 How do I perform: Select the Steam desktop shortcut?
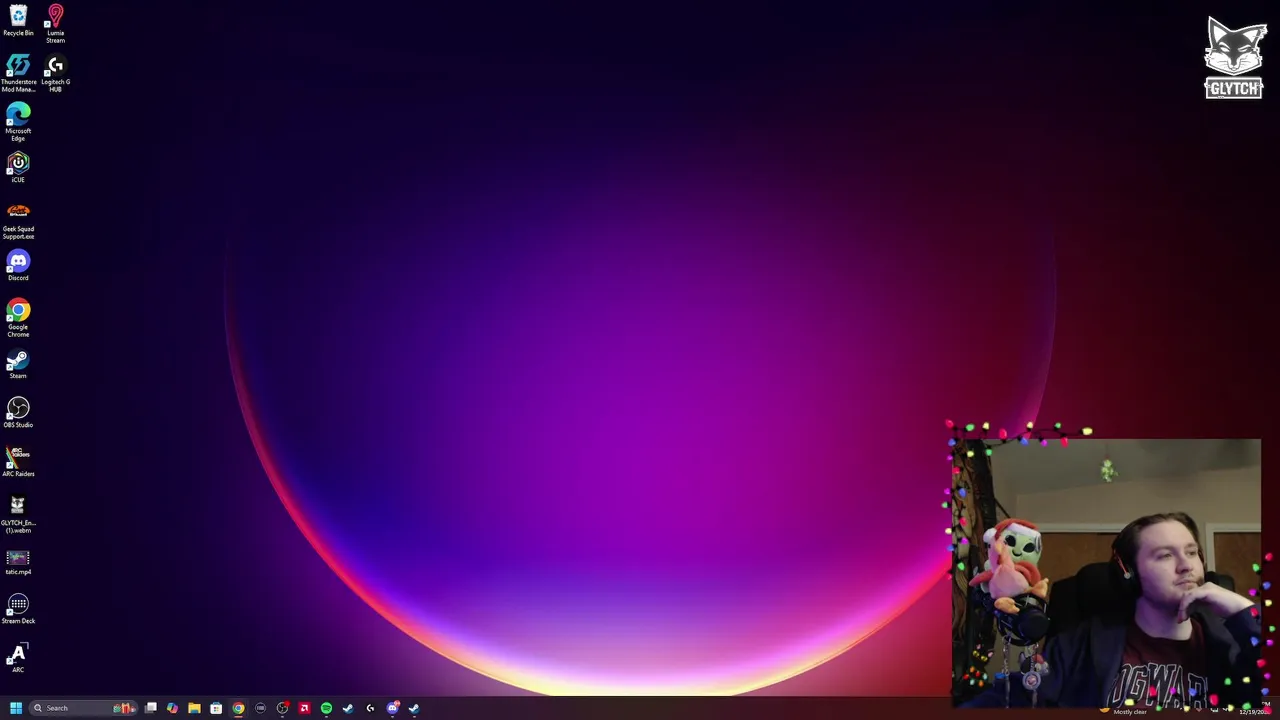click(18, 363)
